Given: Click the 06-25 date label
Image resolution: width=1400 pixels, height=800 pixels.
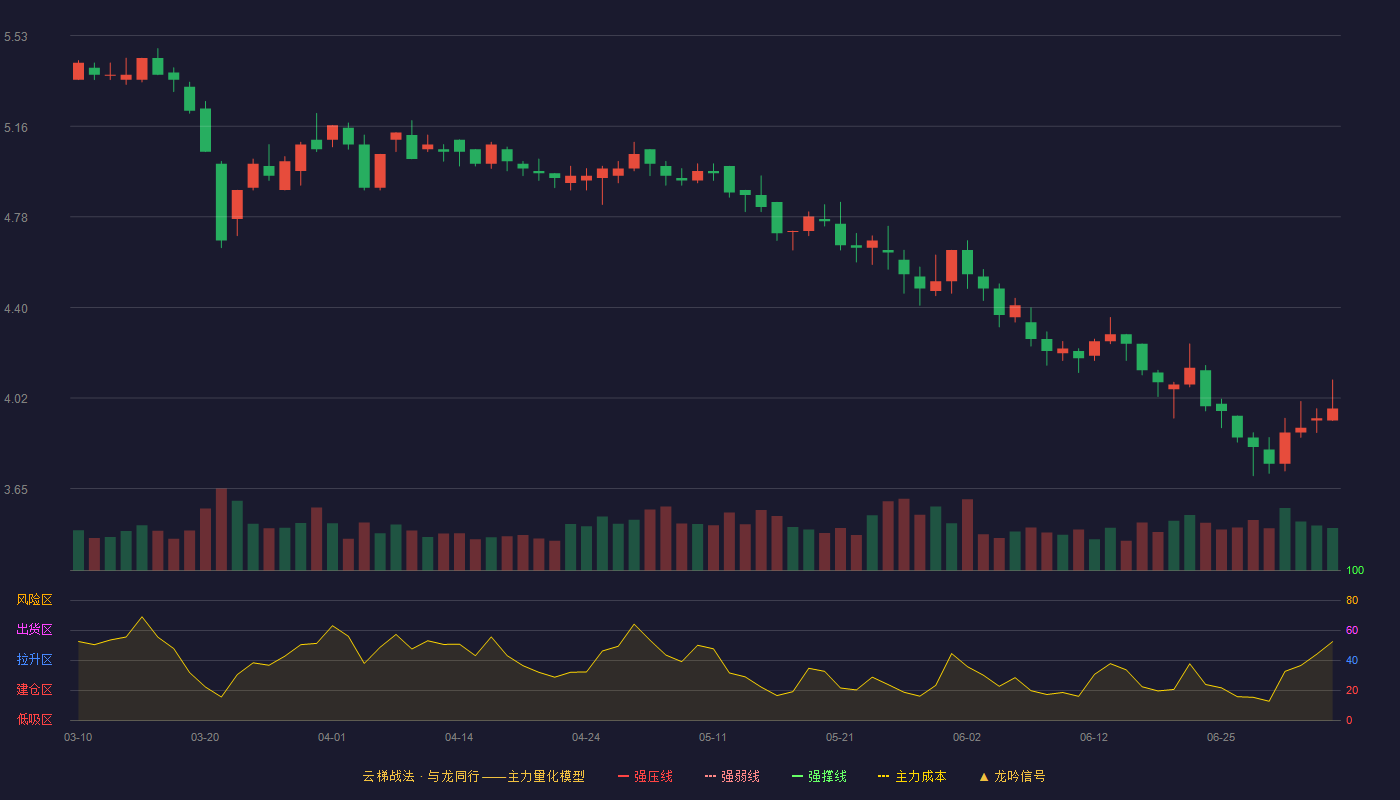Looking at the screenshot, I should click(1221, 737).
